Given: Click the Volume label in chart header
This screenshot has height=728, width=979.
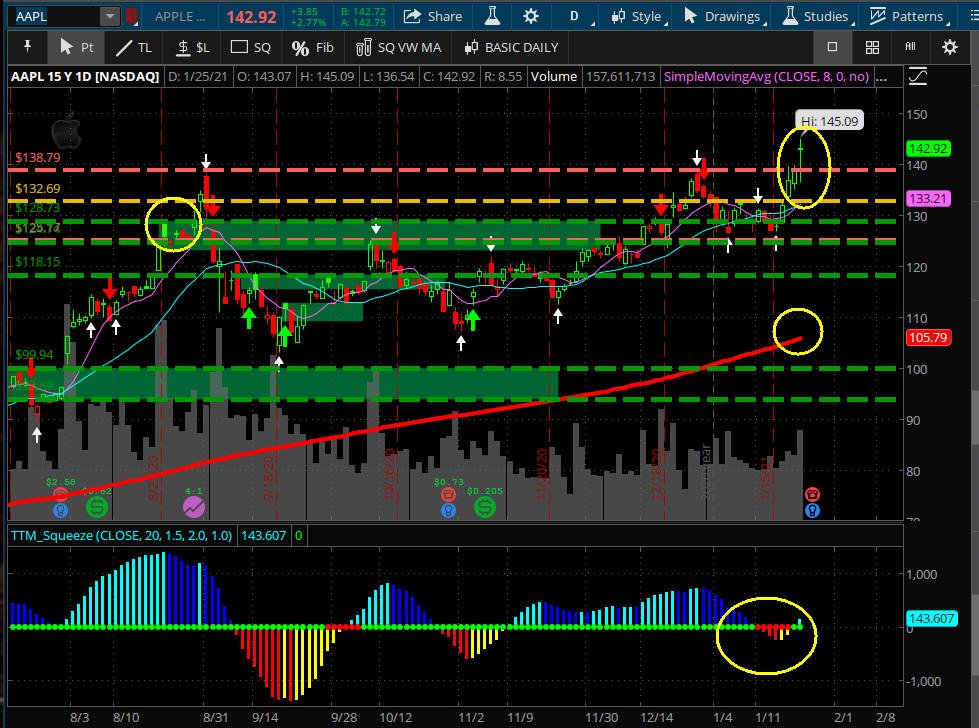Looking at the screenshot, I should 554,77.
